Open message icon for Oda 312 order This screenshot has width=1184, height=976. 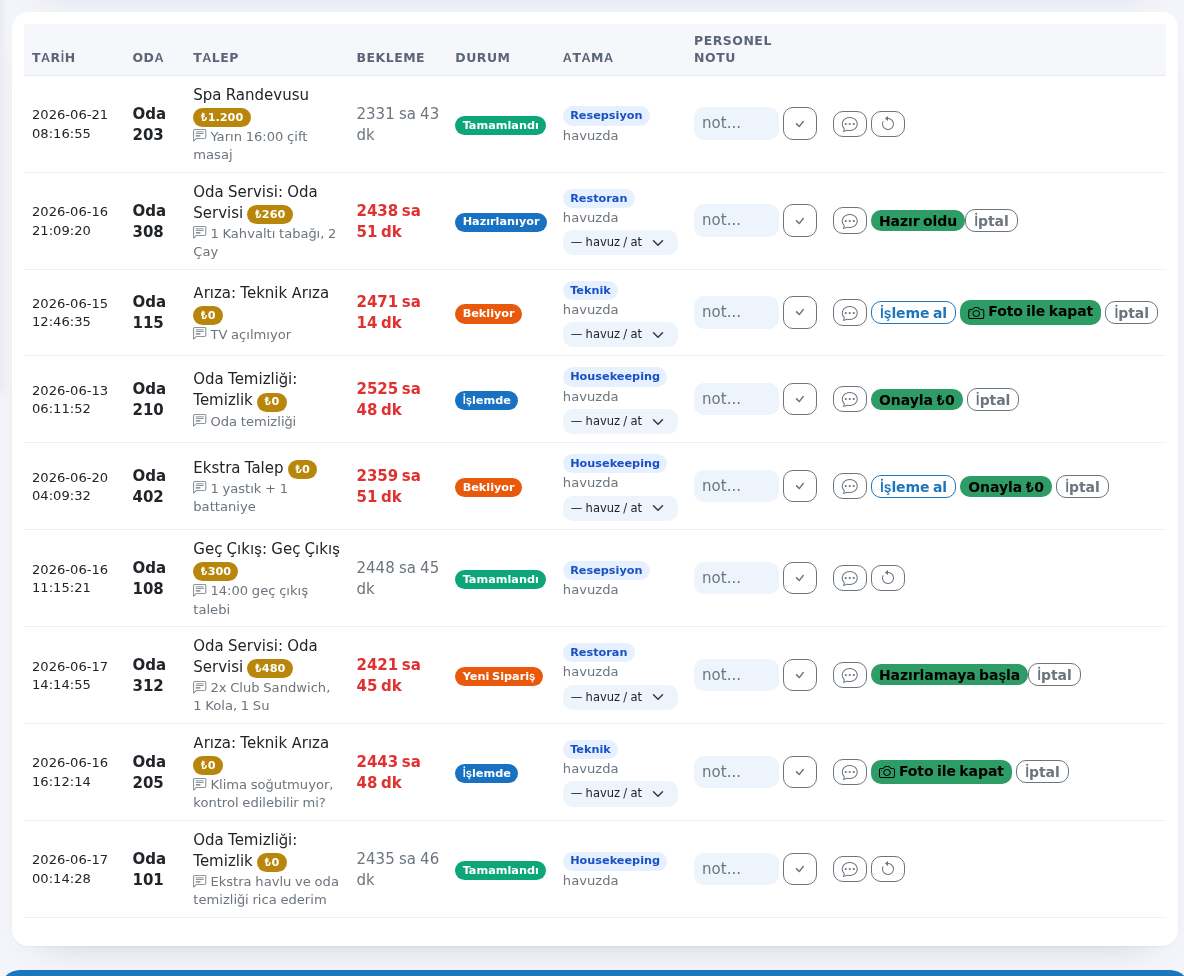click(849, 675)
